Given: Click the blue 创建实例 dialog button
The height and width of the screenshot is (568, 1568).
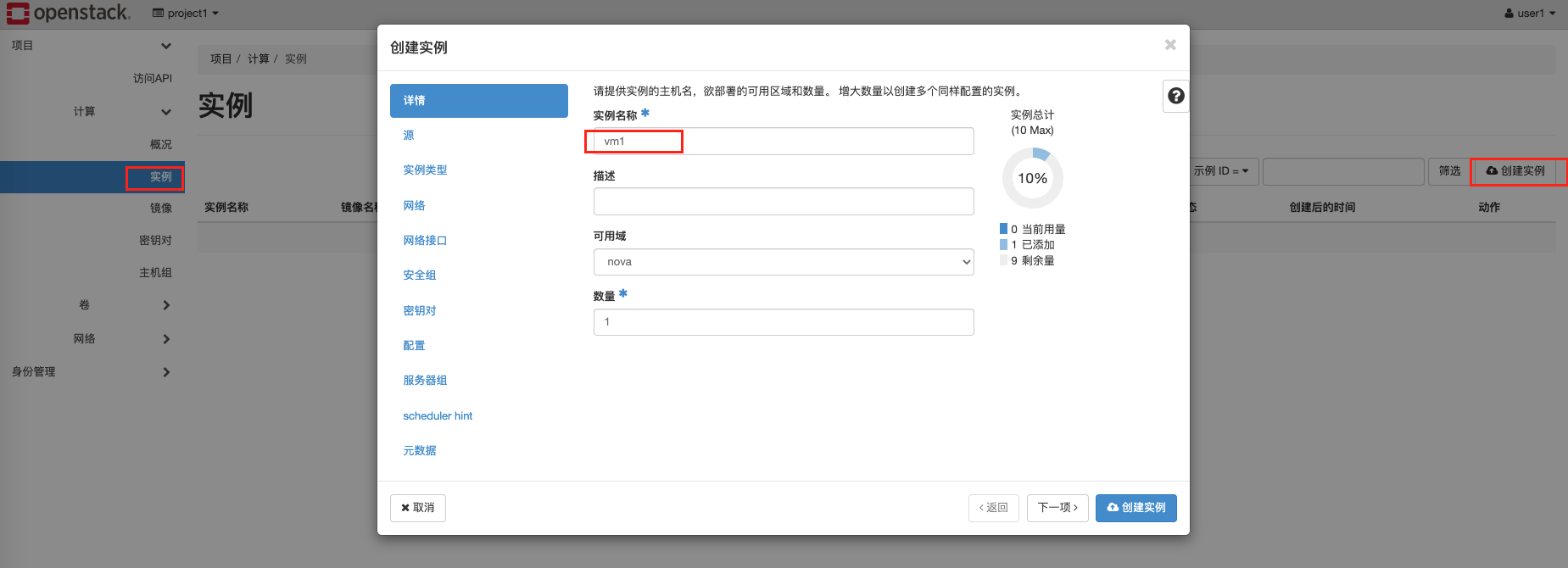Looking at the screenshot, I should 1136,508.
